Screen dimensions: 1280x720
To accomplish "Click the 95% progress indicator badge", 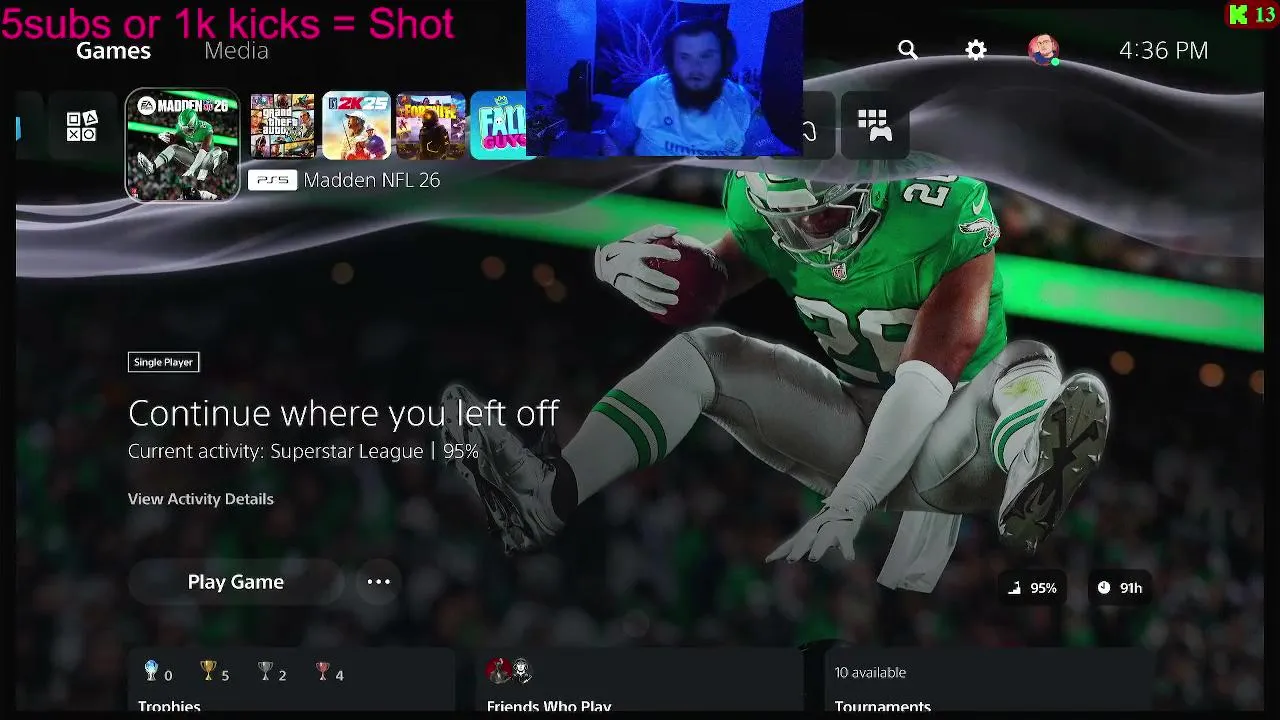I will pos(1033,588).
